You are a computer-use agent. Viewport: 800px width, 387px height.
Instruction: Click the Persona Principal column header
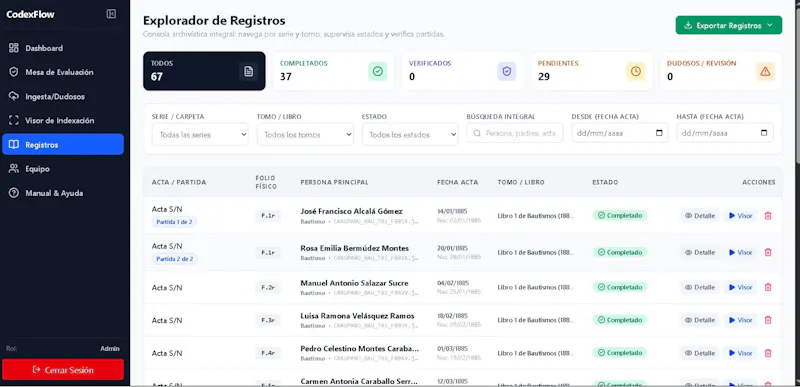334,182
